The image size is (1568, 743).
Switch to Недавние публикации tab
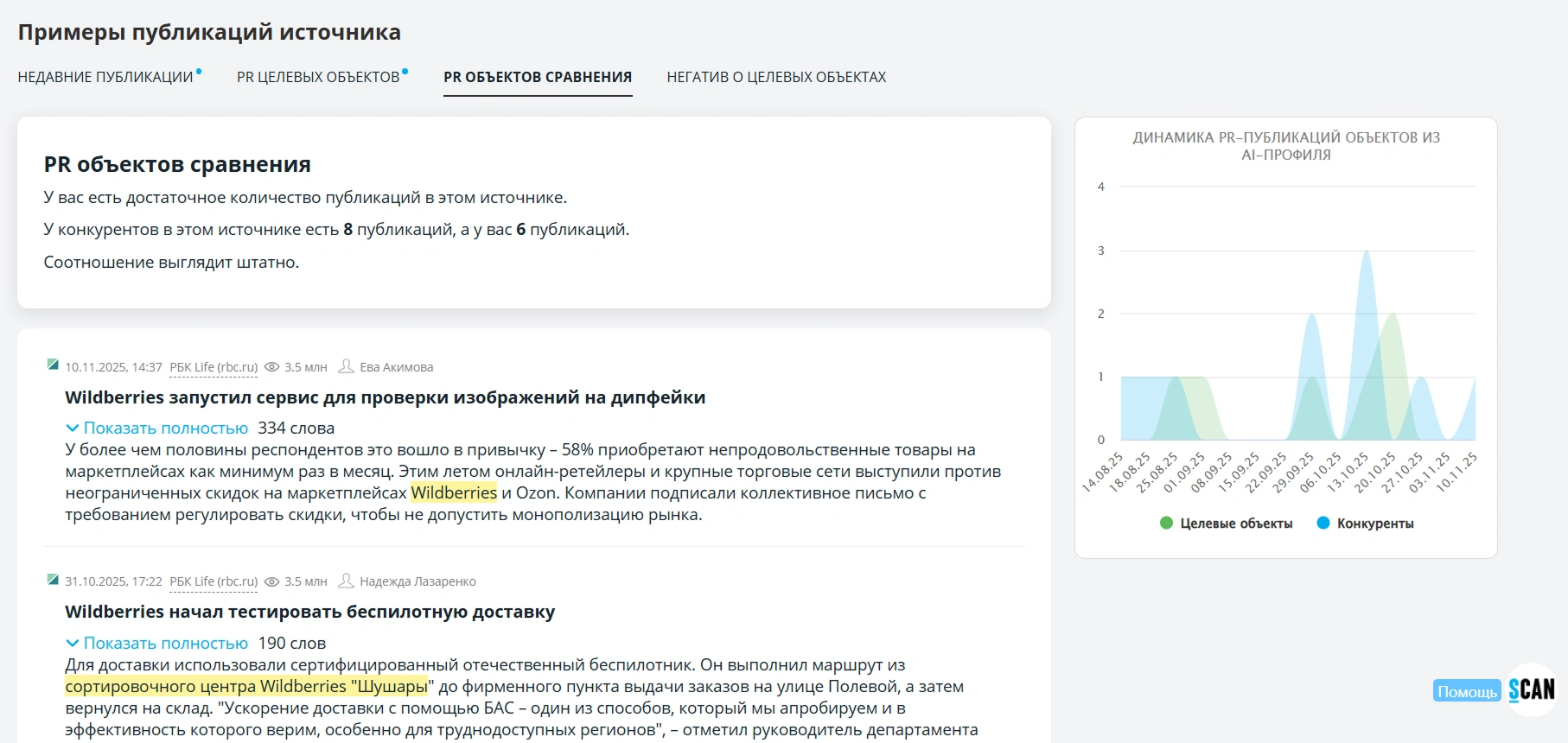tap(105, 78)
